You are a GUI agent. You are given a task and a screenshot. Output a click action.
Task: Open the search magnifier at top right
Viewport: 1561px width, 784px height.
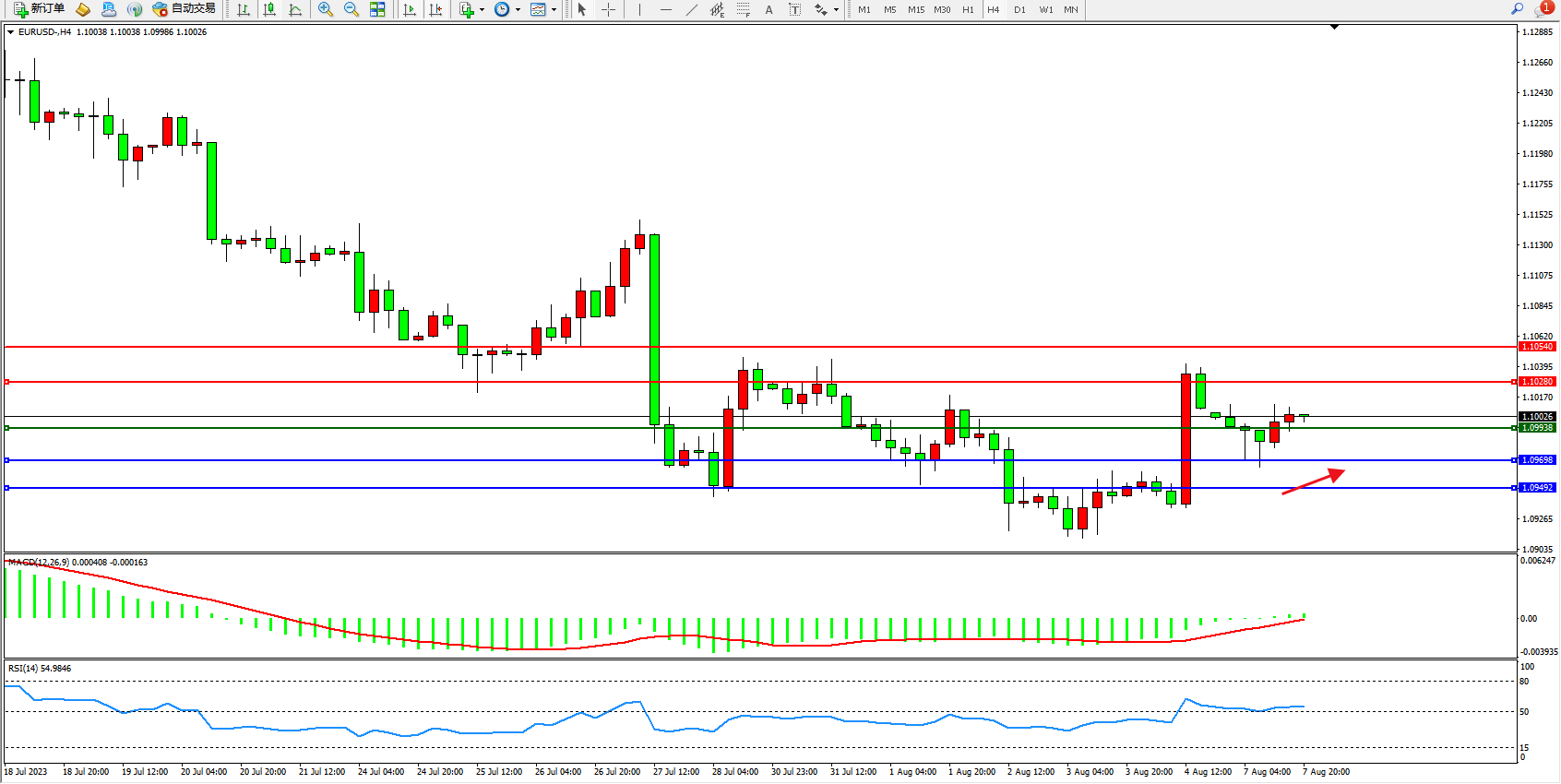point(1517,9)
